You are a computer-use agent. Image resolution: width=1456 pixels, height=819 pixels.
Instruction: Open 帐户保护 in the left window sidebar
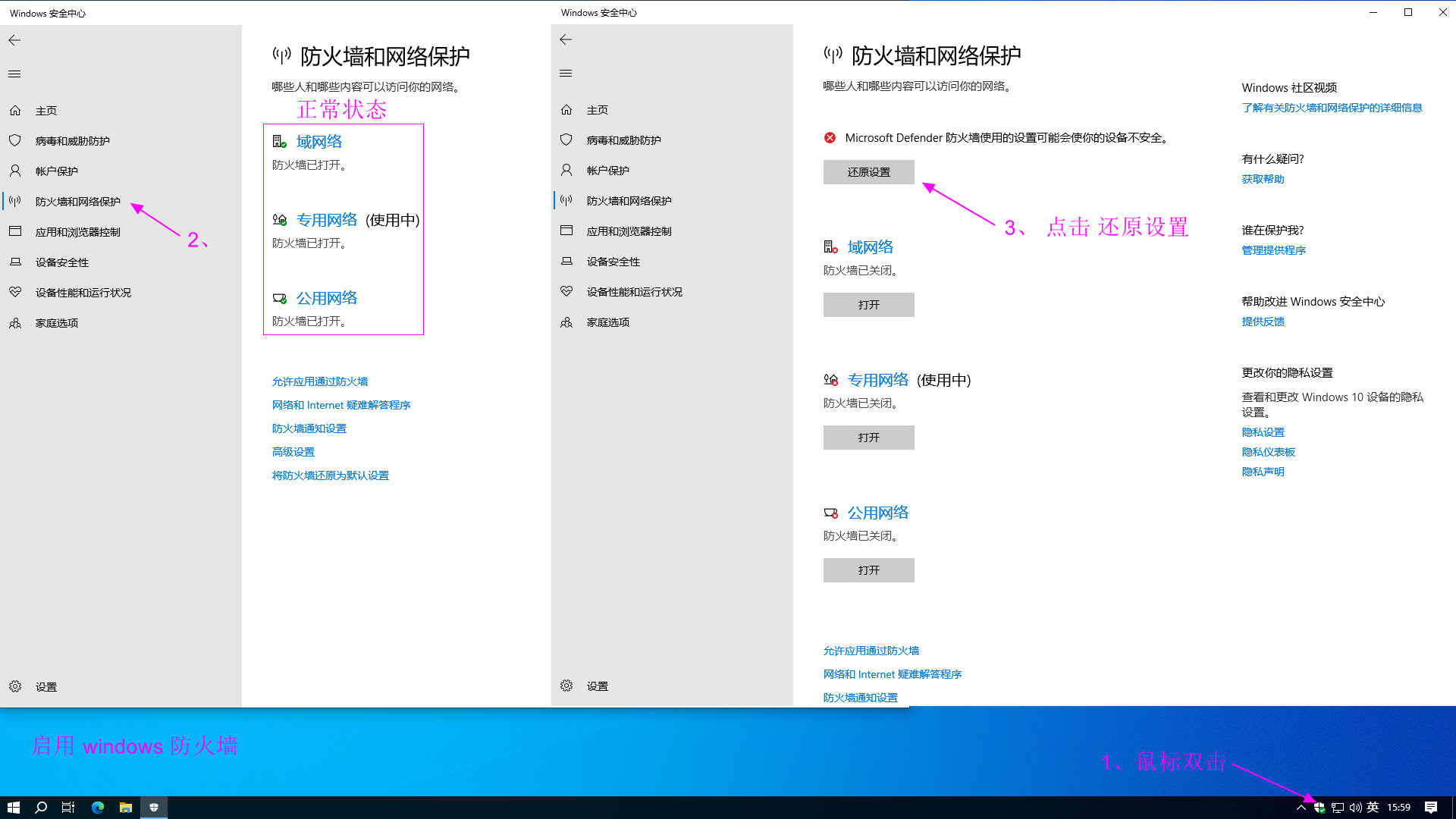(56, 171)
